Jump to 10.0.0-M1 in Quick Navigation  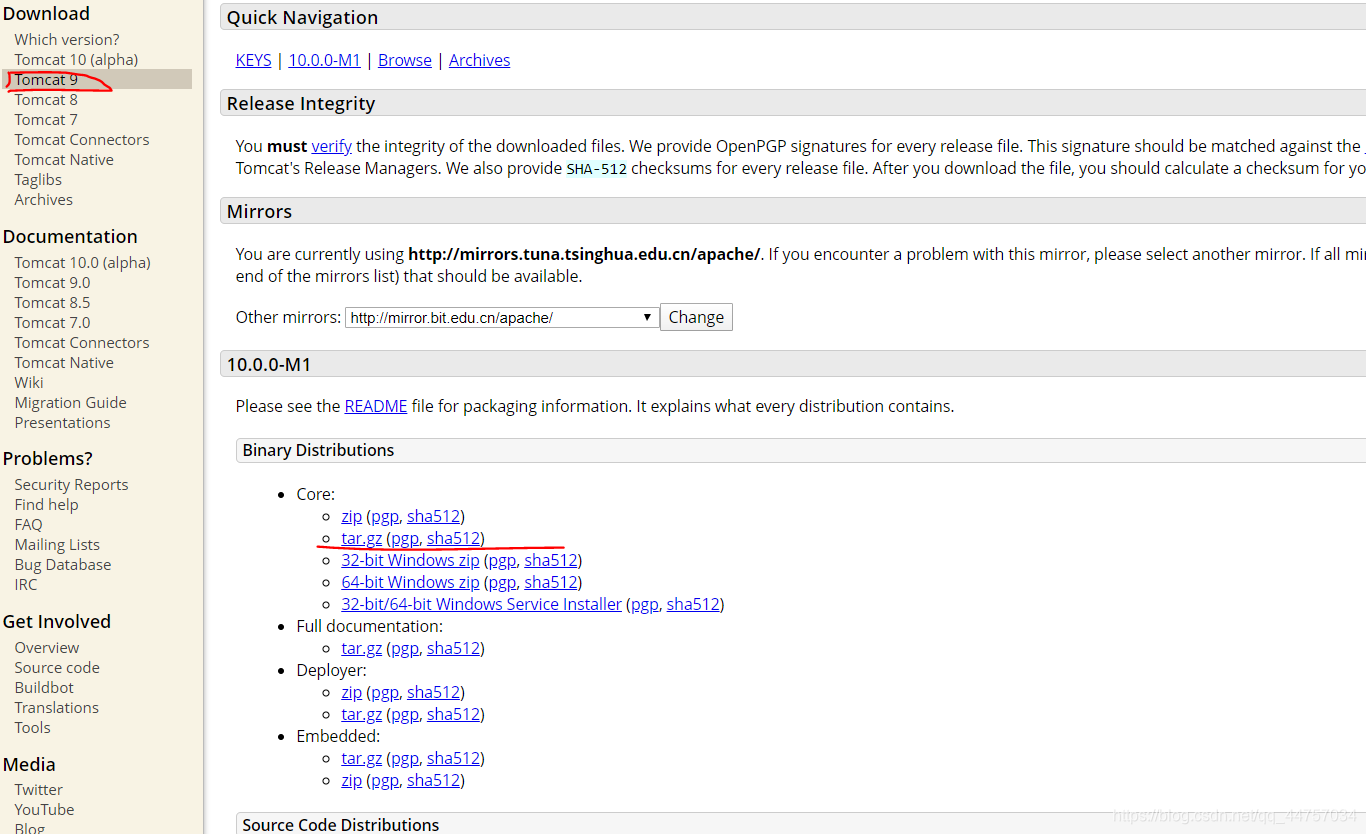coord(324,60)
